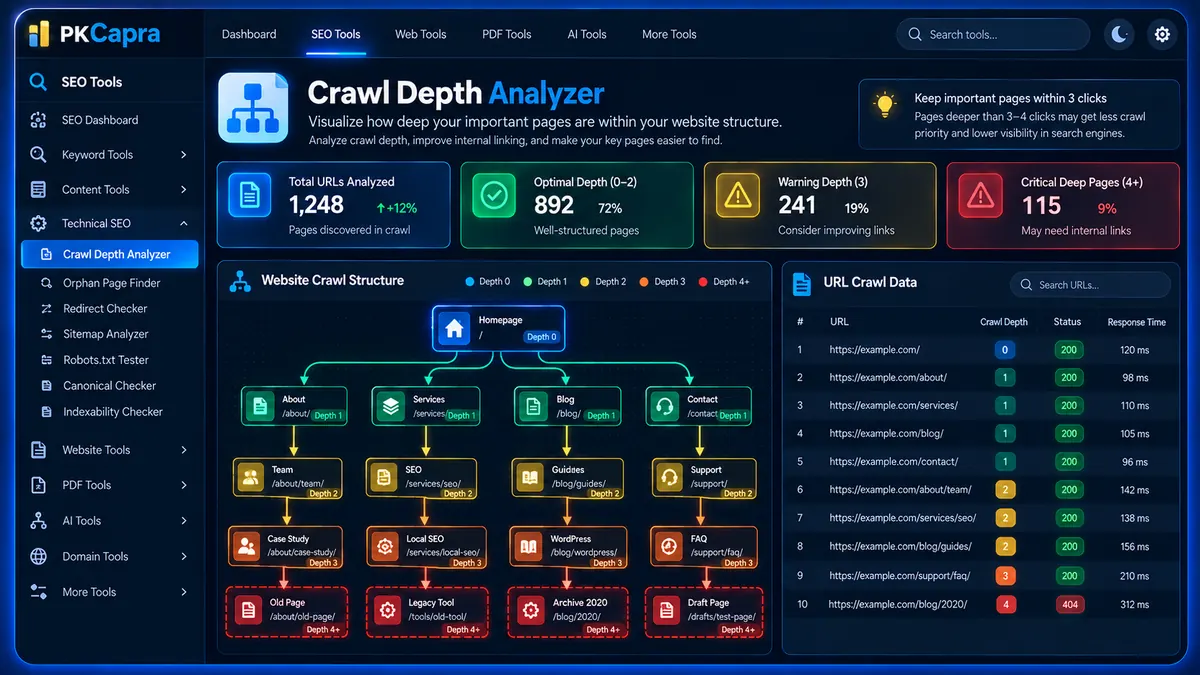Go to AI Tools top tab

pos(587,34)
